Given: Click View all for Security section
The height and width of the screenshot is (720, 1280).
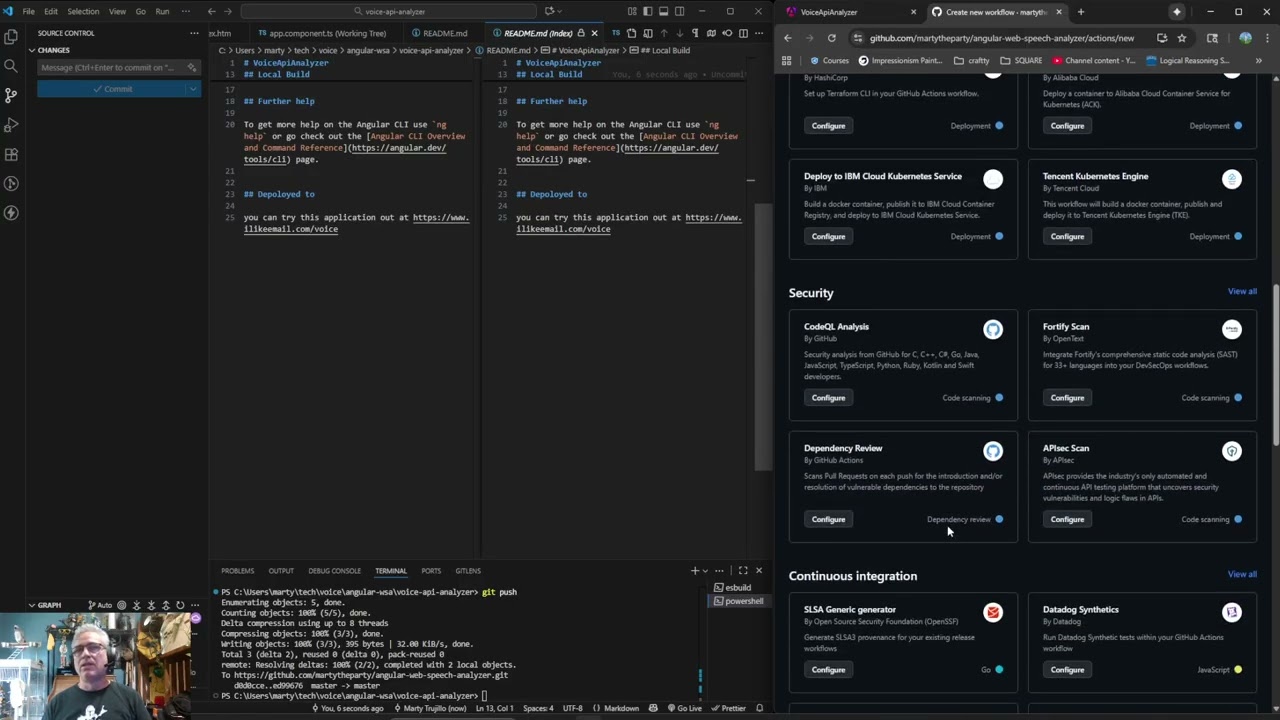Looking at the screenshot, I should pos(1242,292).
